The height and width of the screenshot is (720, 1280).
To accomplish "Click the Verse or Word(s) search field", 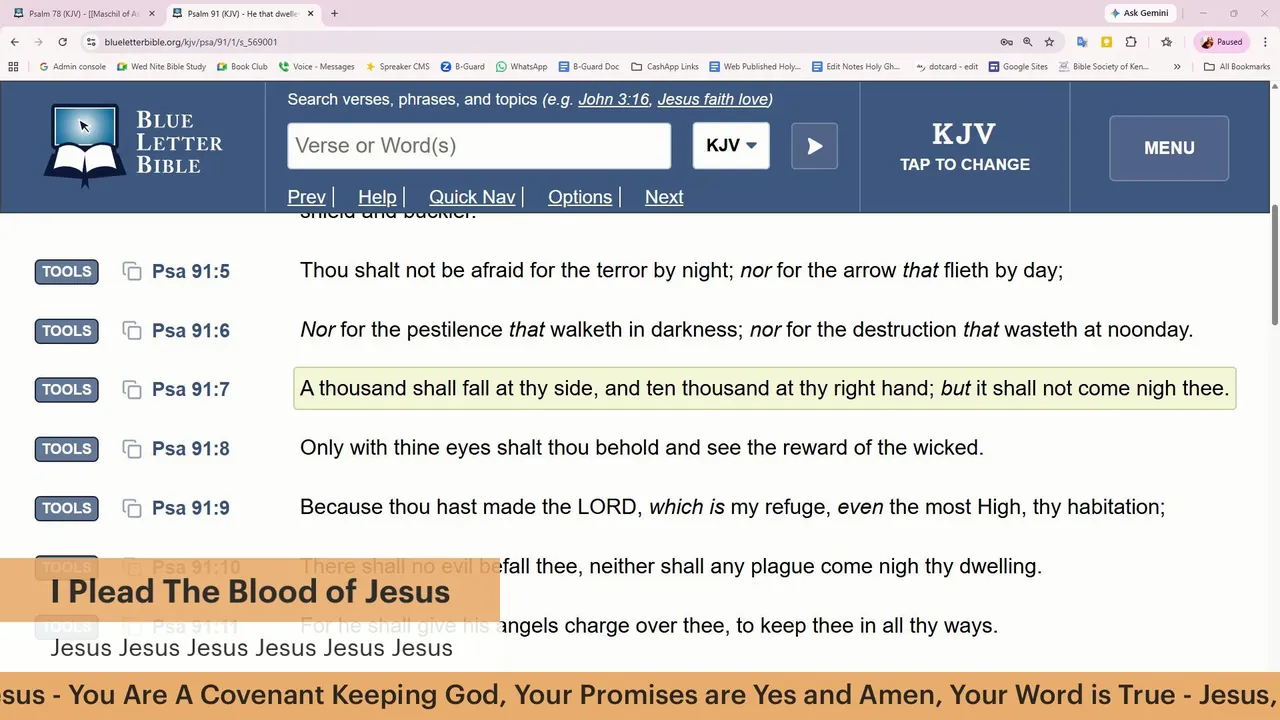I will pyautogui.click(x=479, y=146).
